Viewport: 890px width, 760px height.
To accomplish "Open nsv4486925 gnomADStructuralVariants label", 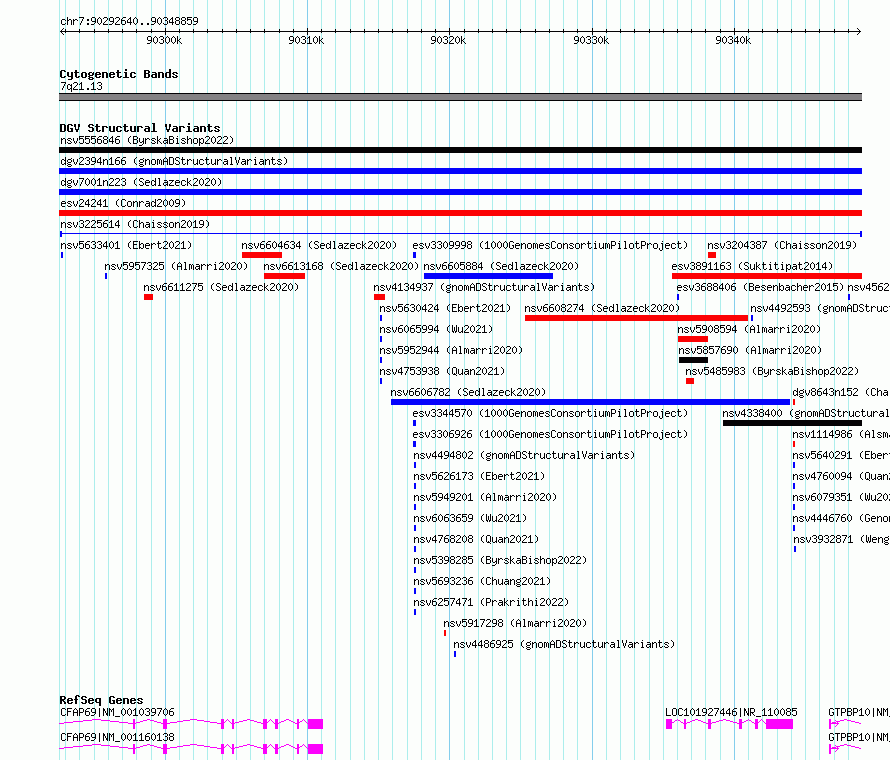I will [x=564, y=644].
